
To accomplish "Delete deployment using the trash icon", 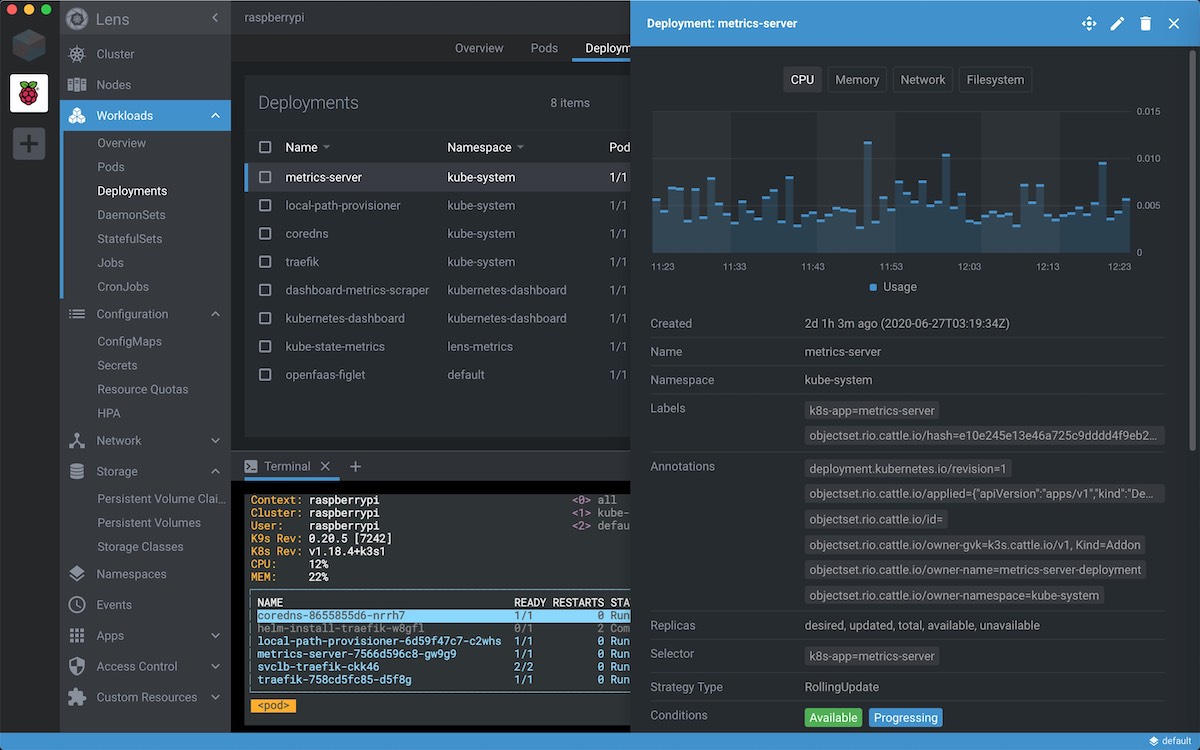I will 1145,23.
